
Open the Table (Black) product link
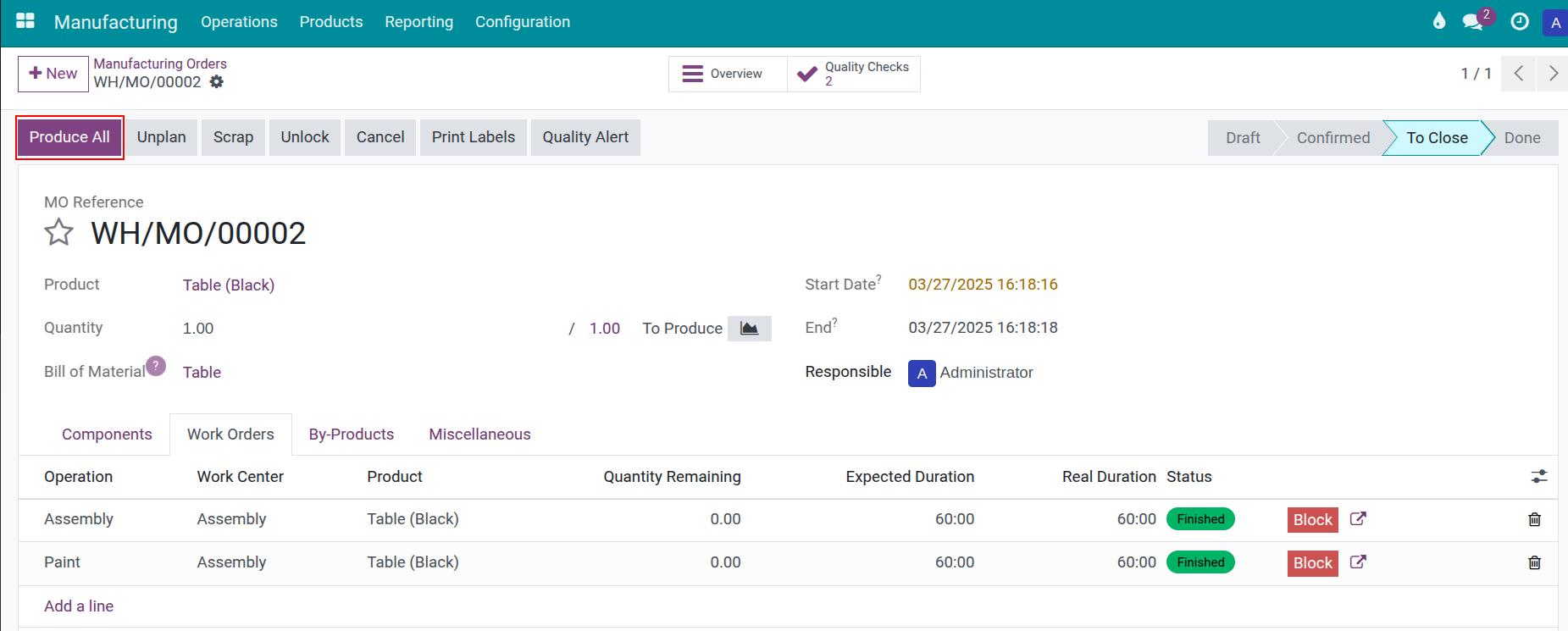coord(229,285)
